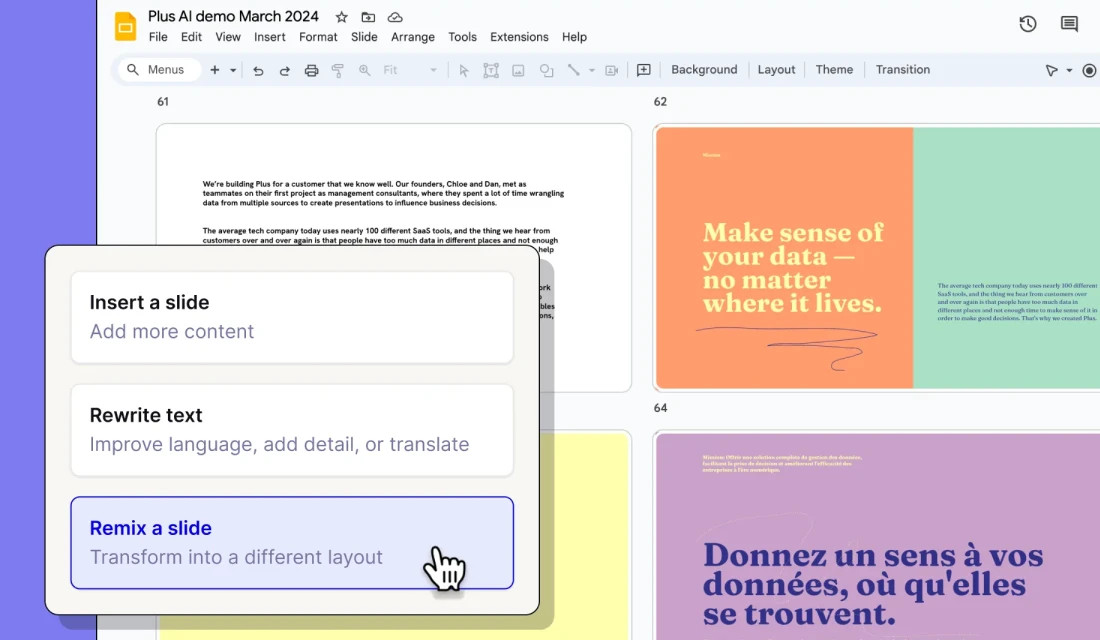Star the Plus AI demo presentation

[342, 17]
